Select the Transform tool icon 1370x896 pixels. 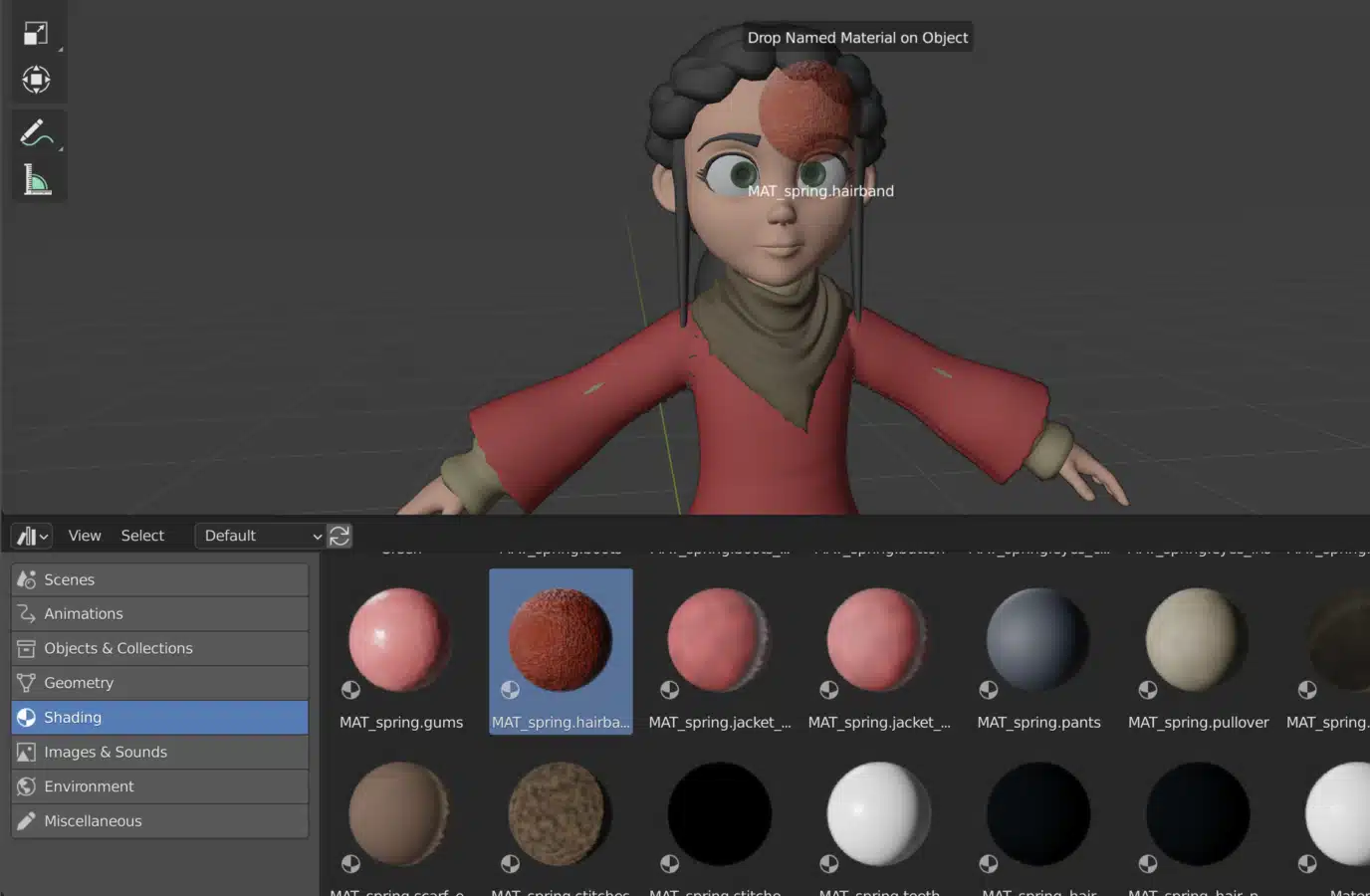pos(36,80)
